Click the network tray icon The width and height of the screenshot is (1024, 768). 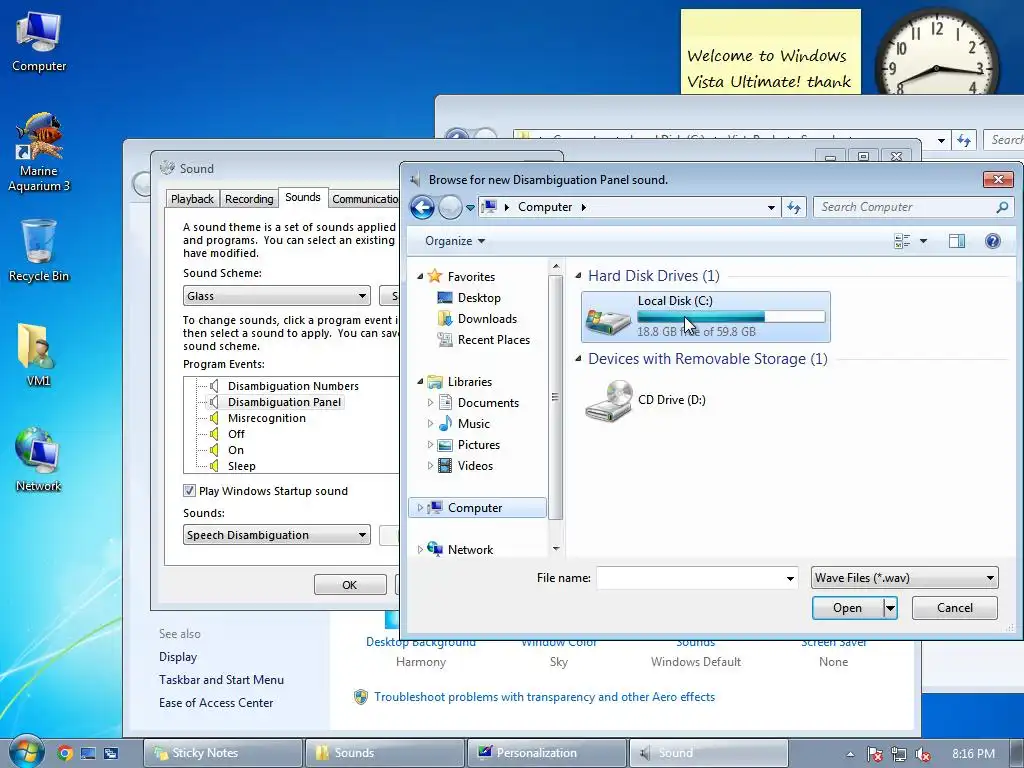(x=899, y=754)
